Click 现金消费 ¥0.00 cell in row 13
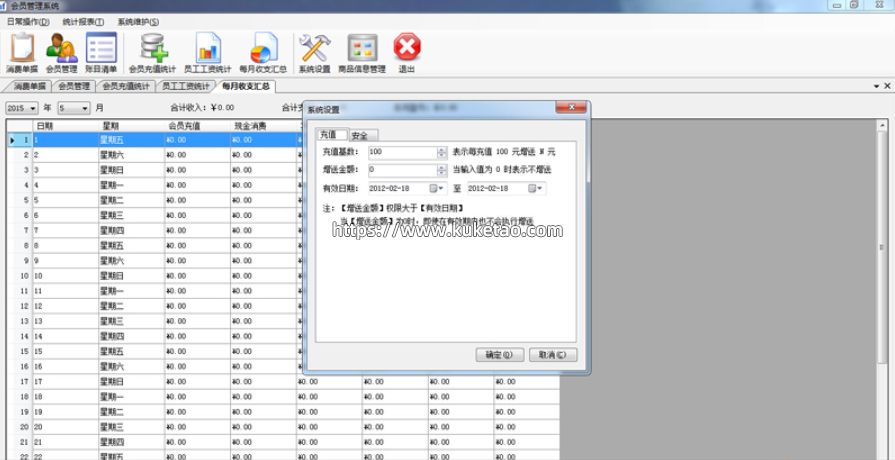 [264, 321]
